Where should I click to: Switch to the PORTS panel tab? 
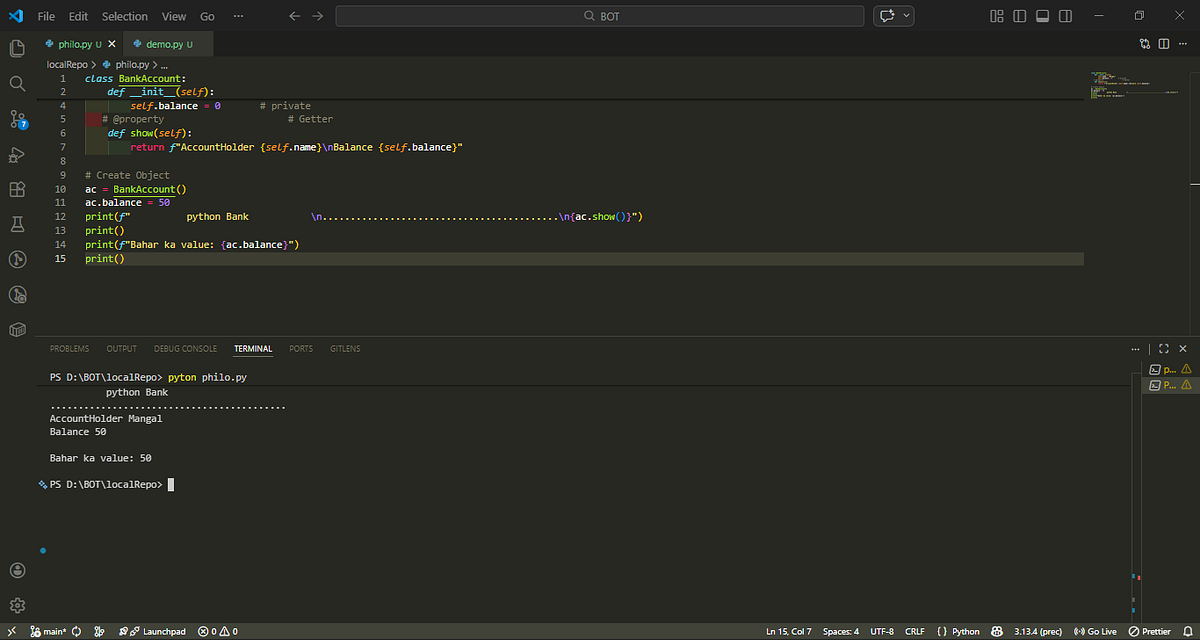click(301, 349)
